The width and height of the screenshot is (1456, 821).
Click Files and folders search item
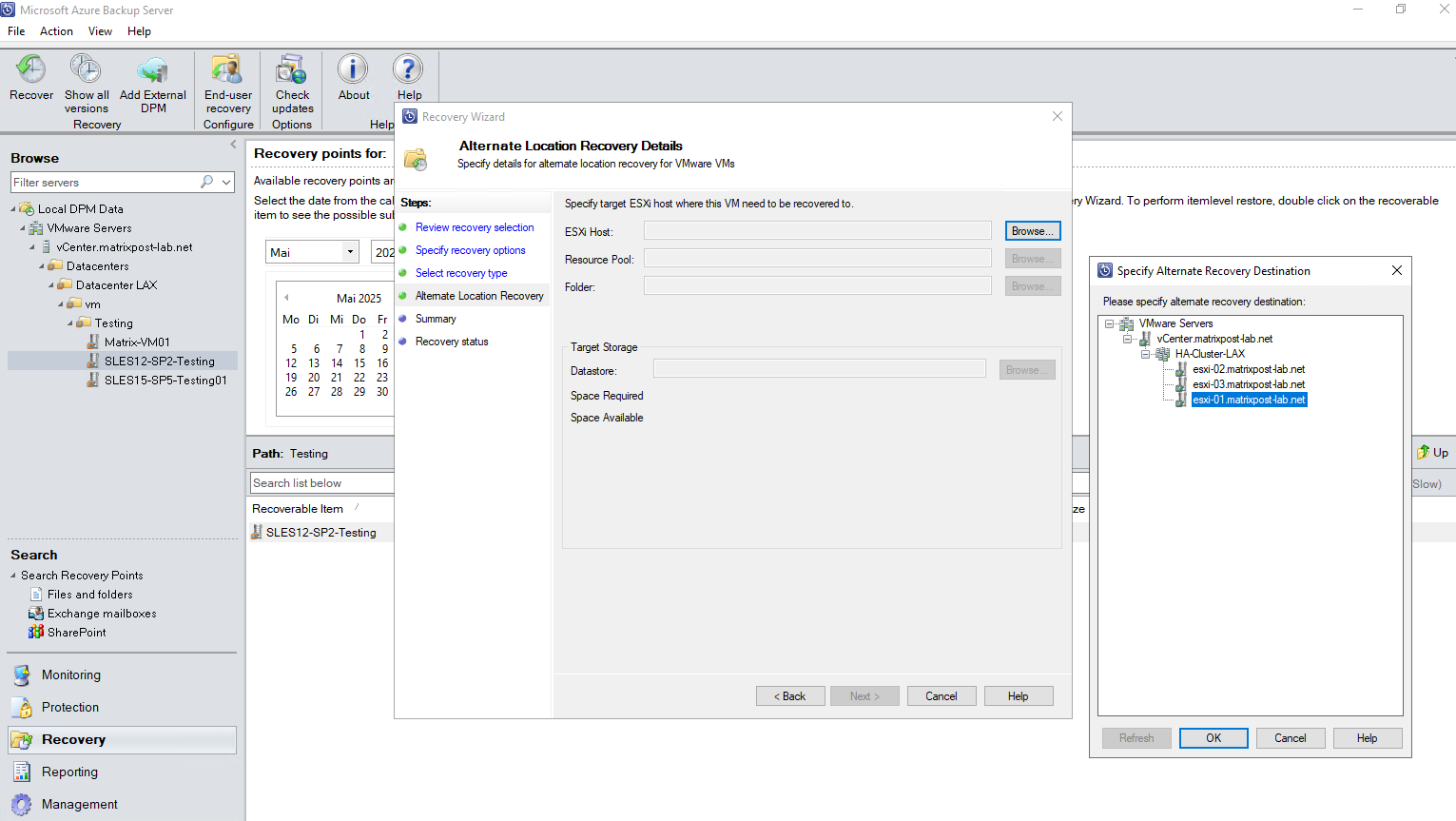tap(89, 595)
